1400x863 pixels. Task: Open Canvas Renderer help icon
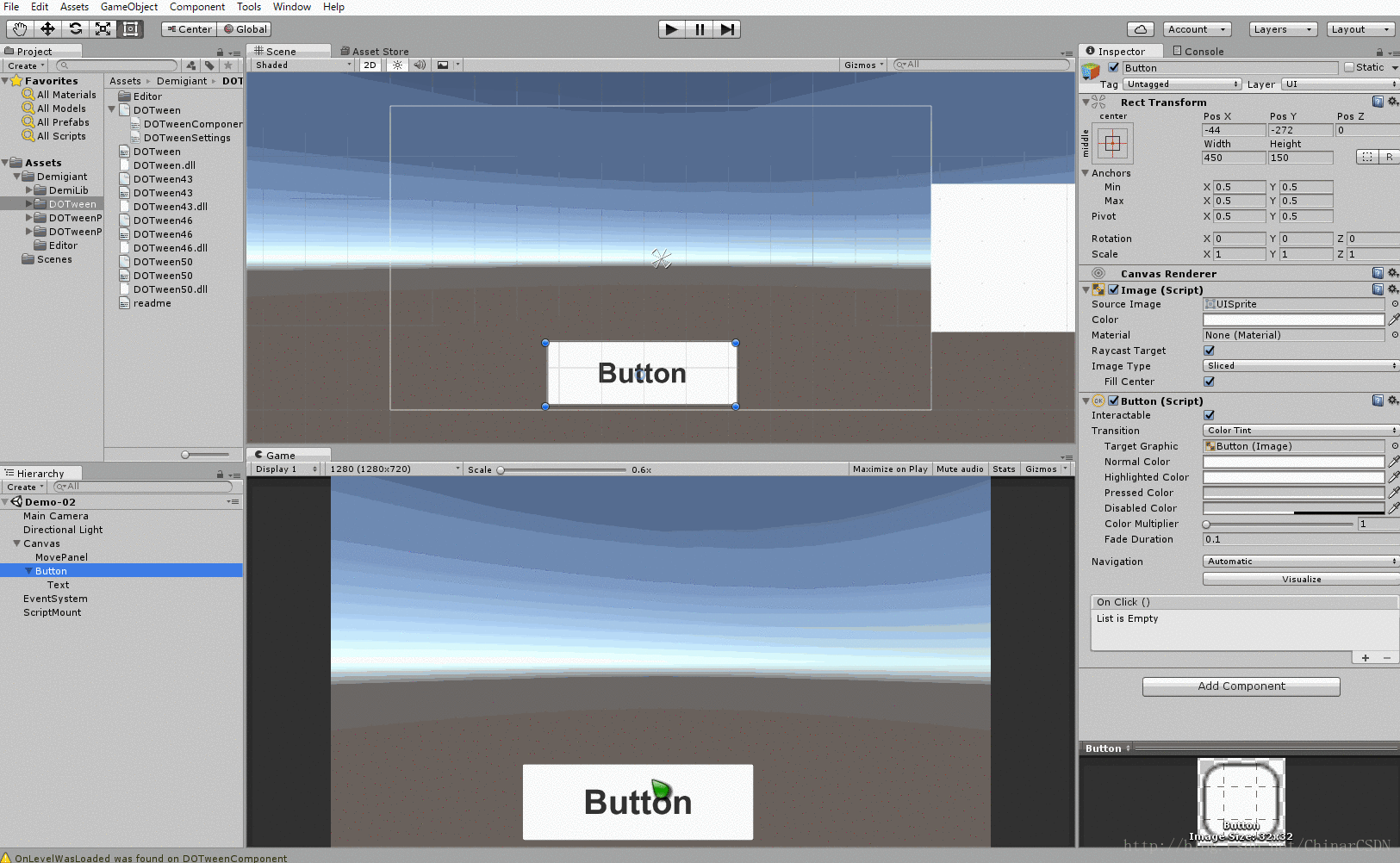(1378, 273)
